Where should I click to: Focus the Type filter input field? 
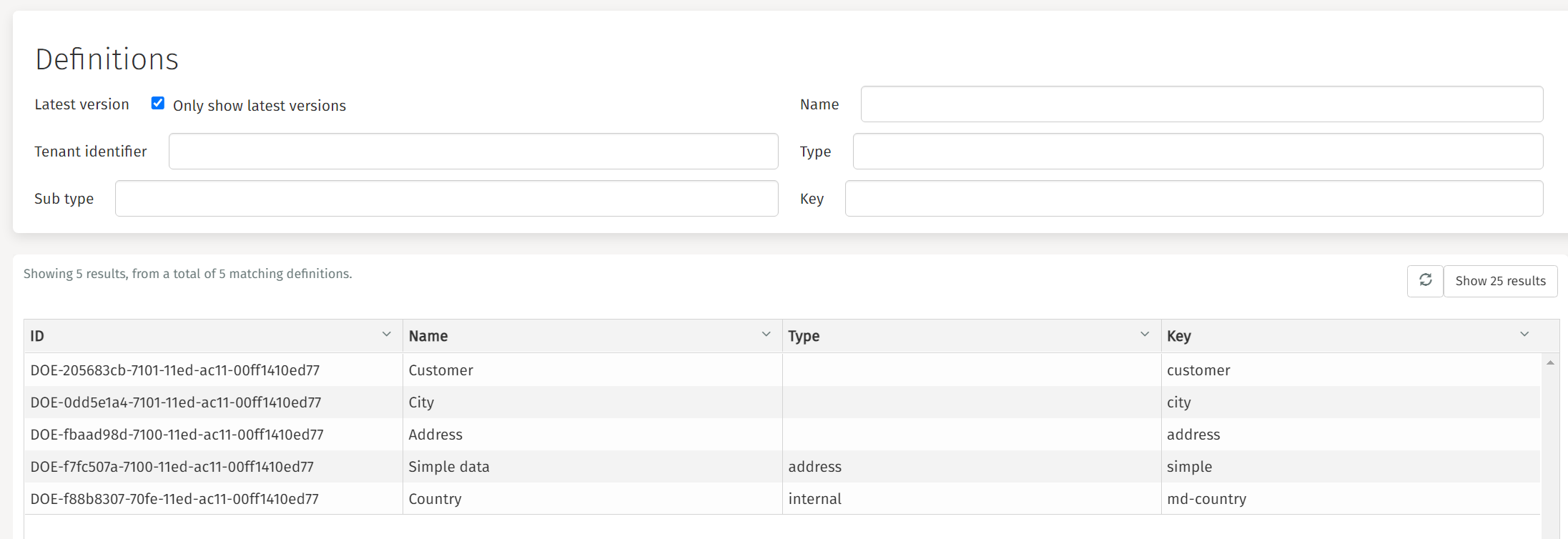point(1198,151)
